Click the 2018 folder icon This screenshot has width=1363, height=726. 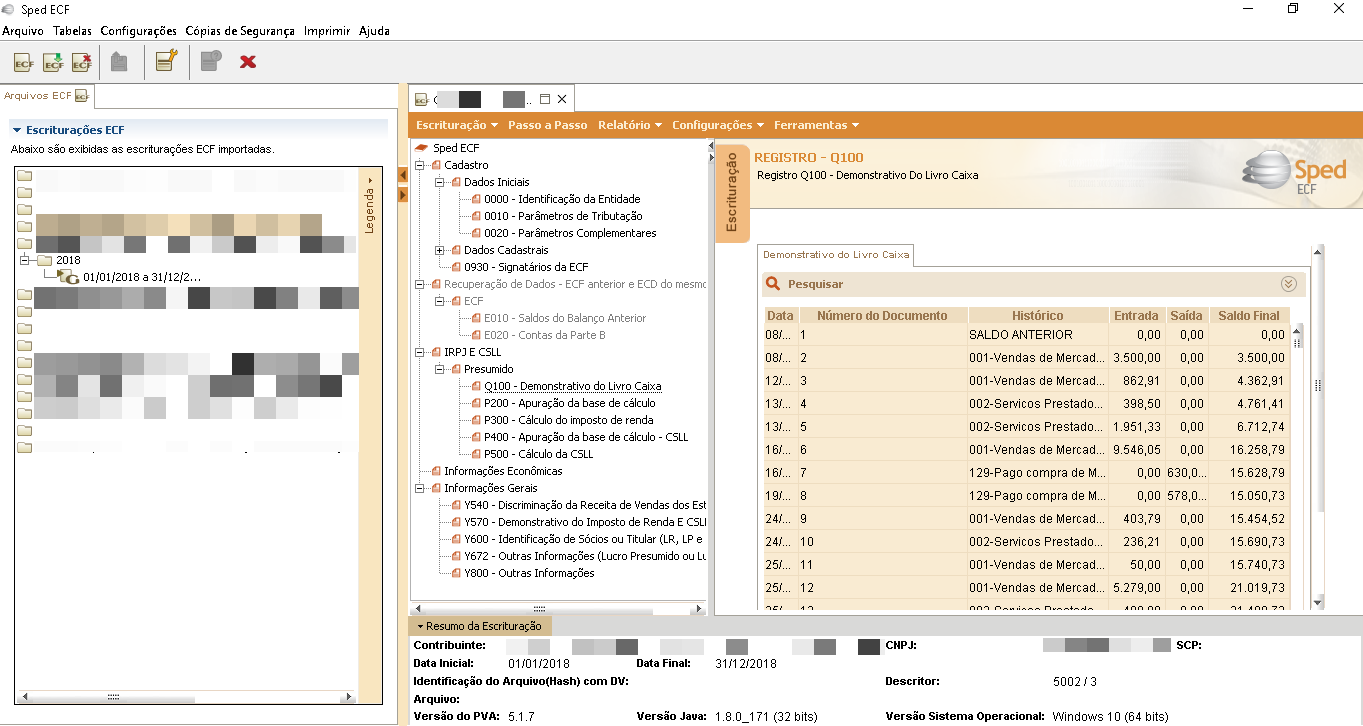[45, 260]
